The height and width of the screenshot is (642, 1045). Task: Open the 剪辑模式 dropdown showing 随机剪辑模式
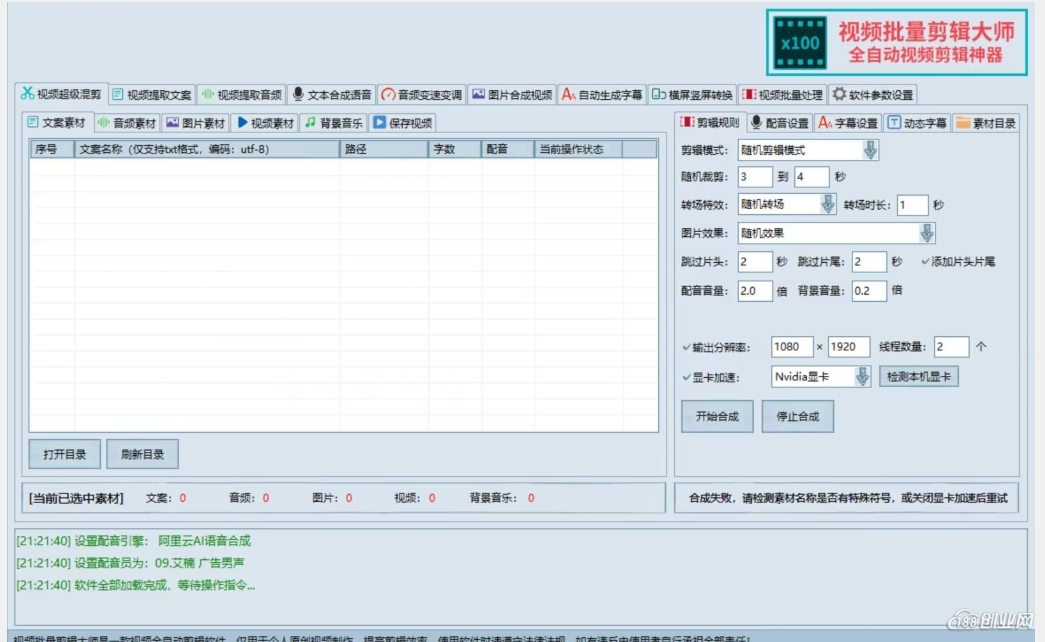click(808, 150)
